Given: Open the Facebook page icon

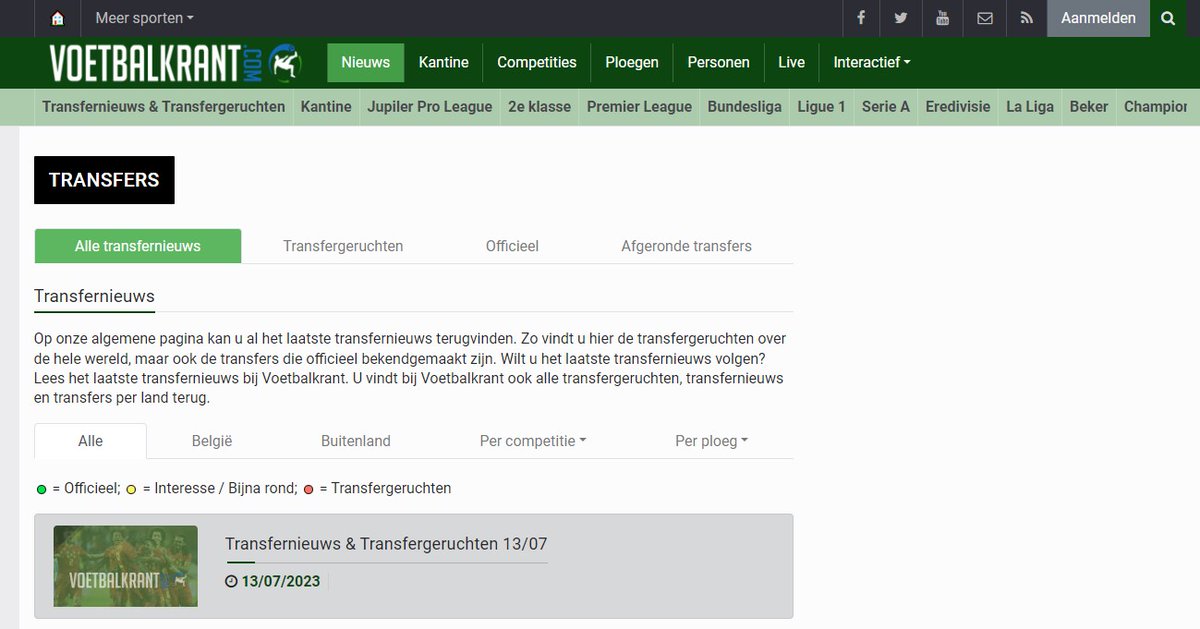Looking at the screenshot, I should (860, 18).
